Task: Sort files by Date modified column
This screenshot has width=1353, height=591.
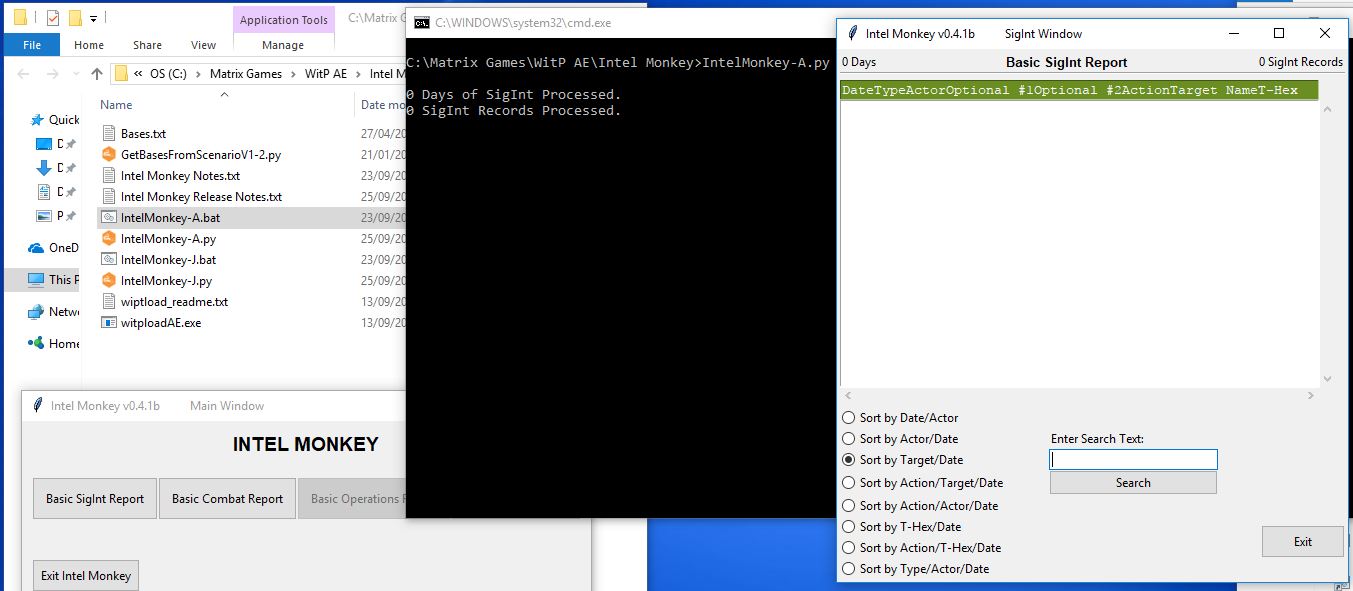Action: tap(381, 104)
